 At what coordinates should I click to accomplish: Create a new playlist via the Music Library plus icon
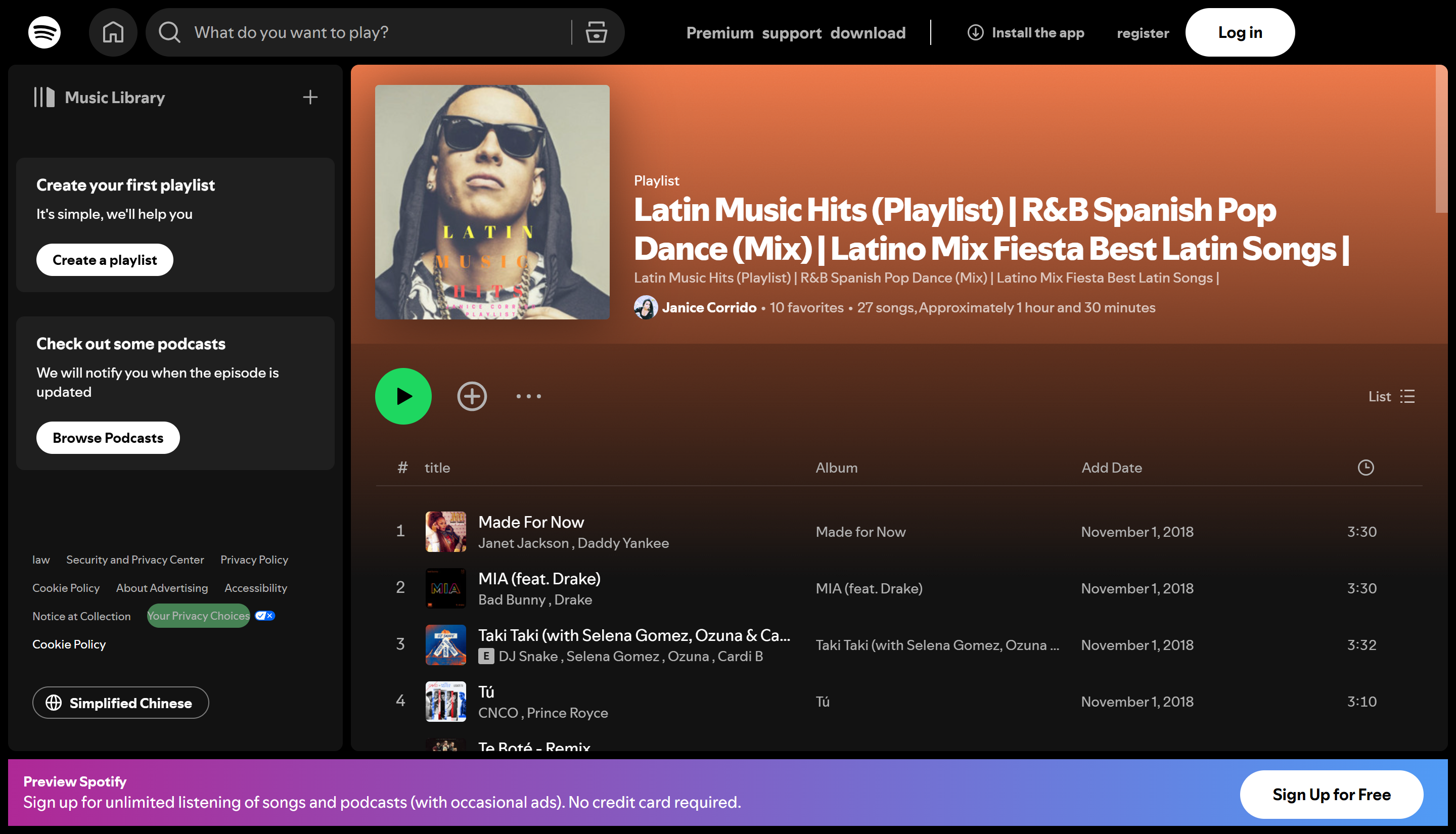pyautogui.click(x=309, y=97)
